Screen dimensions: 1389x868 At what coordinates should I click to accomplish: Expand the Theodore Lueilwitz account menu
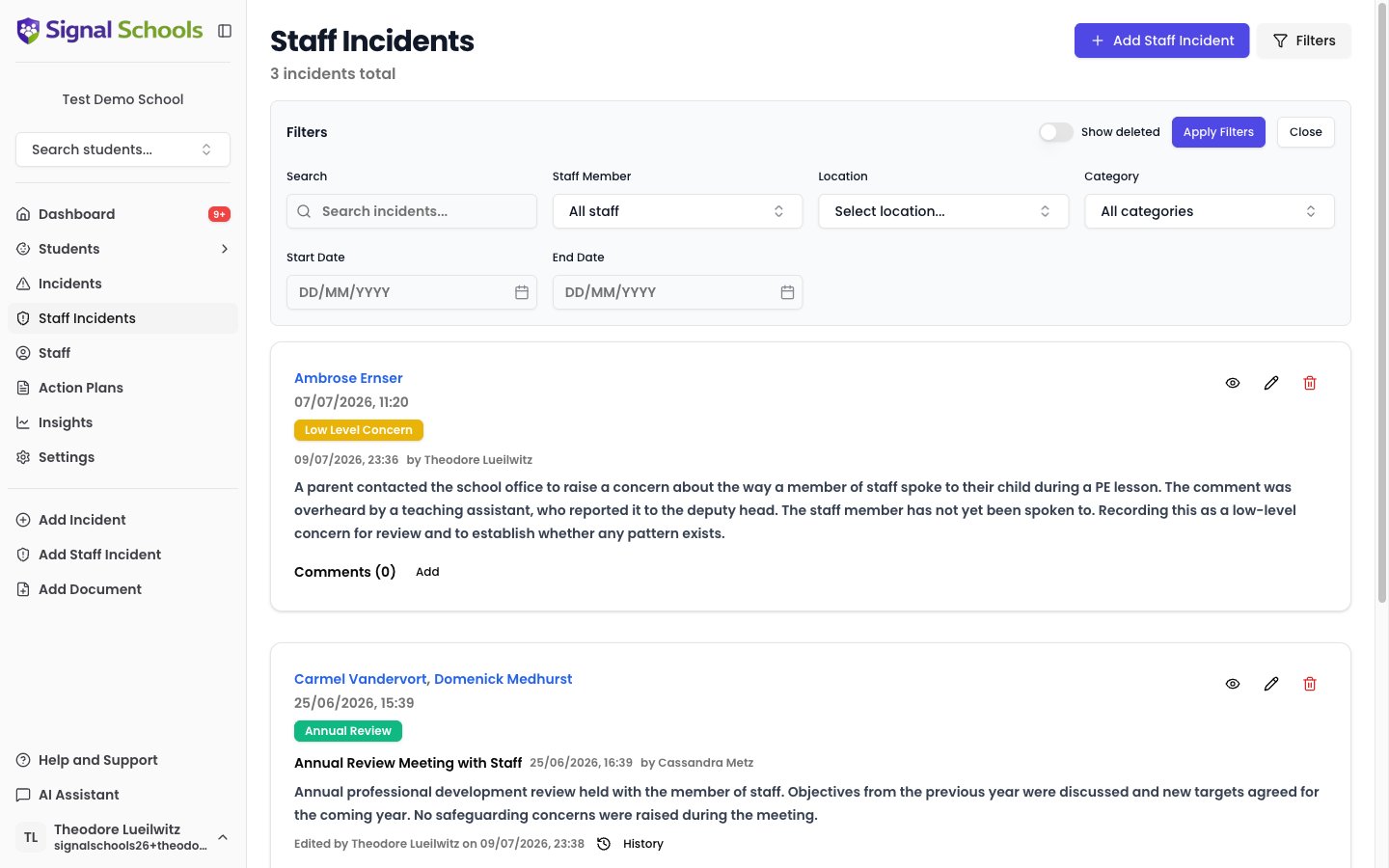click(x=123, y=837)
